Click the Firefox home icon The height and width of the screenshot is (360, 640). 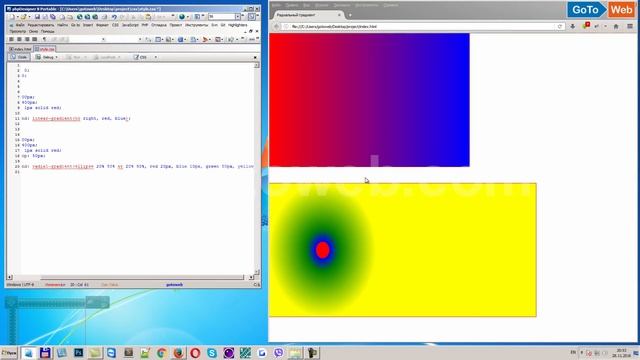tap(616, 26)
